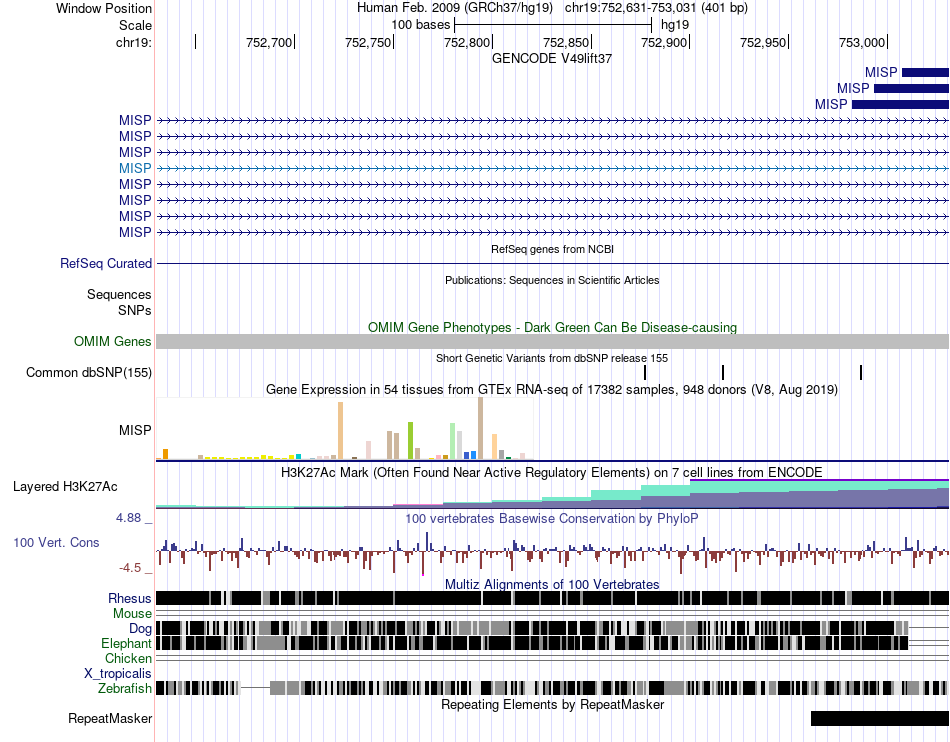
Task: Select dbSNP variant between 752,950 and 753,000
Action: pyautogui.click(x=861, y=373)
